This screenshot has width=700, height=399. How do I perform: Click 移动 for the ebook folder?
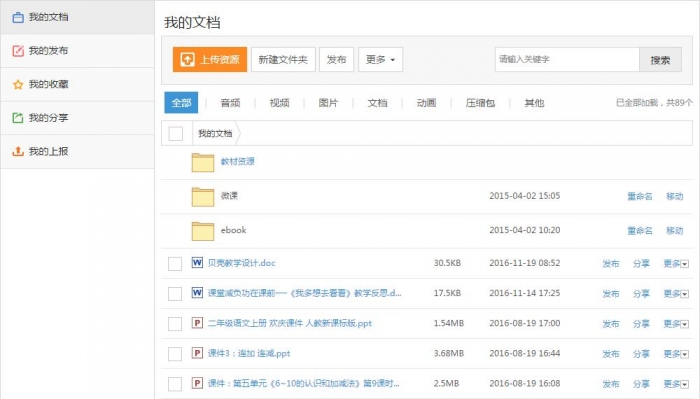tap(675, 231)
